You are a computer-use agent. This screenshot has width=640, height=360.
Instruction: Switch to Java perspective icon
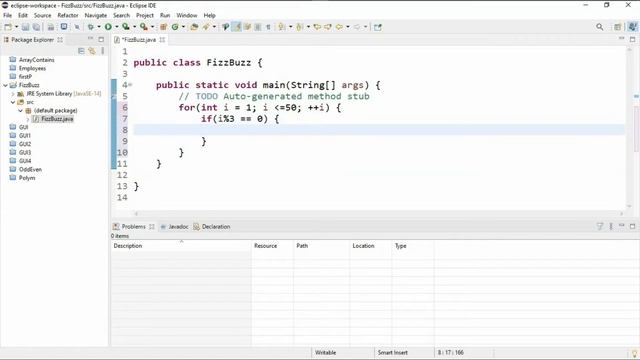point(632,27)
